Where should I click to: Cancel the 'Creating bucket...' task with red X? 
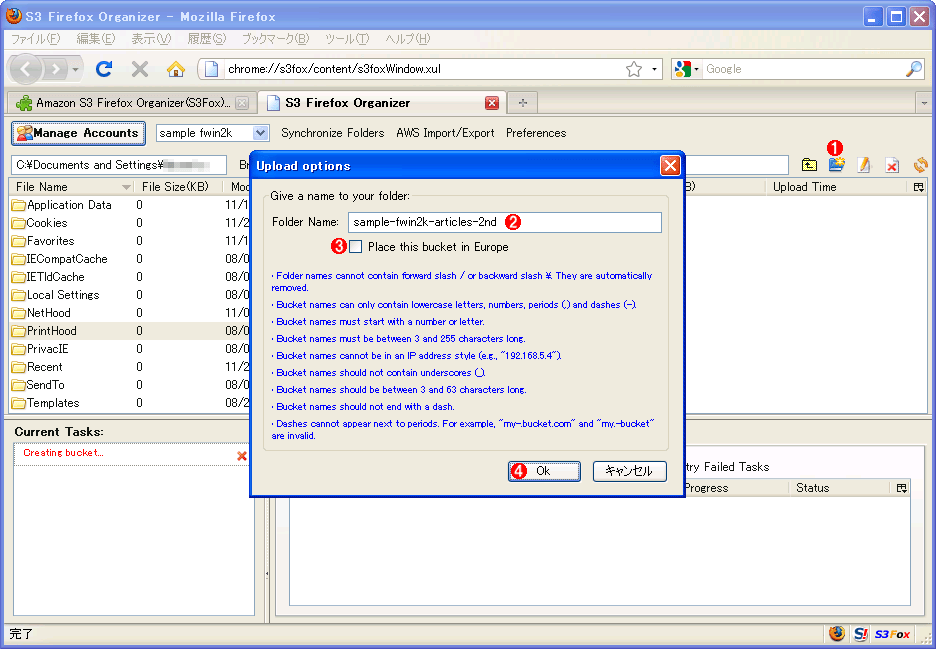(x=242, y=456)
